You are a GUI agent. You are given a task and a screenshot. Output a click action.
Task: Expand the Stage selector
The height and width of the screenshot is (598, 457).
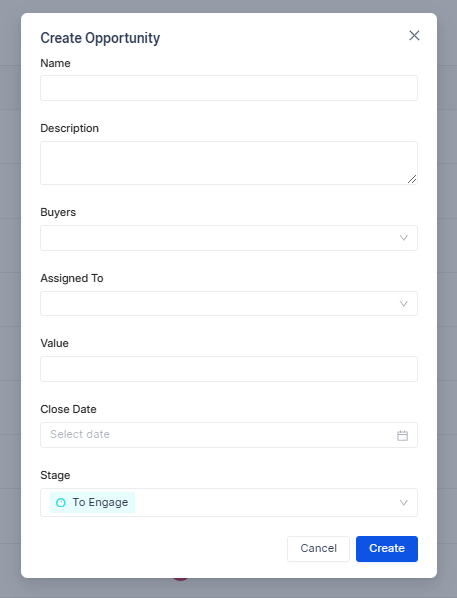click(x=229, y=502)
